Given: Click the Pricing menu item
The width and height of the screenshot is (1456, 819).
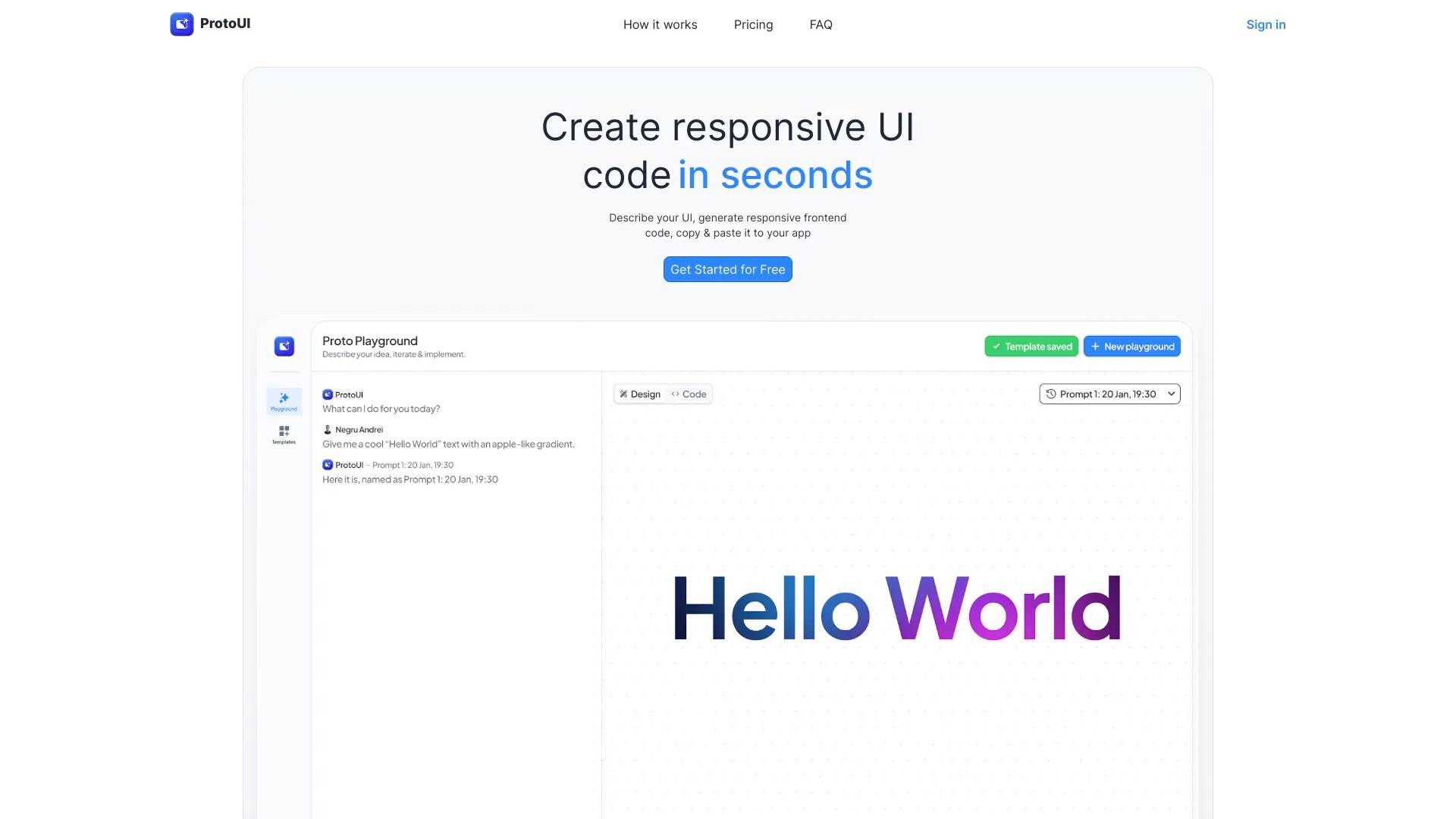Looking at the screenshot, I should 753,24.
